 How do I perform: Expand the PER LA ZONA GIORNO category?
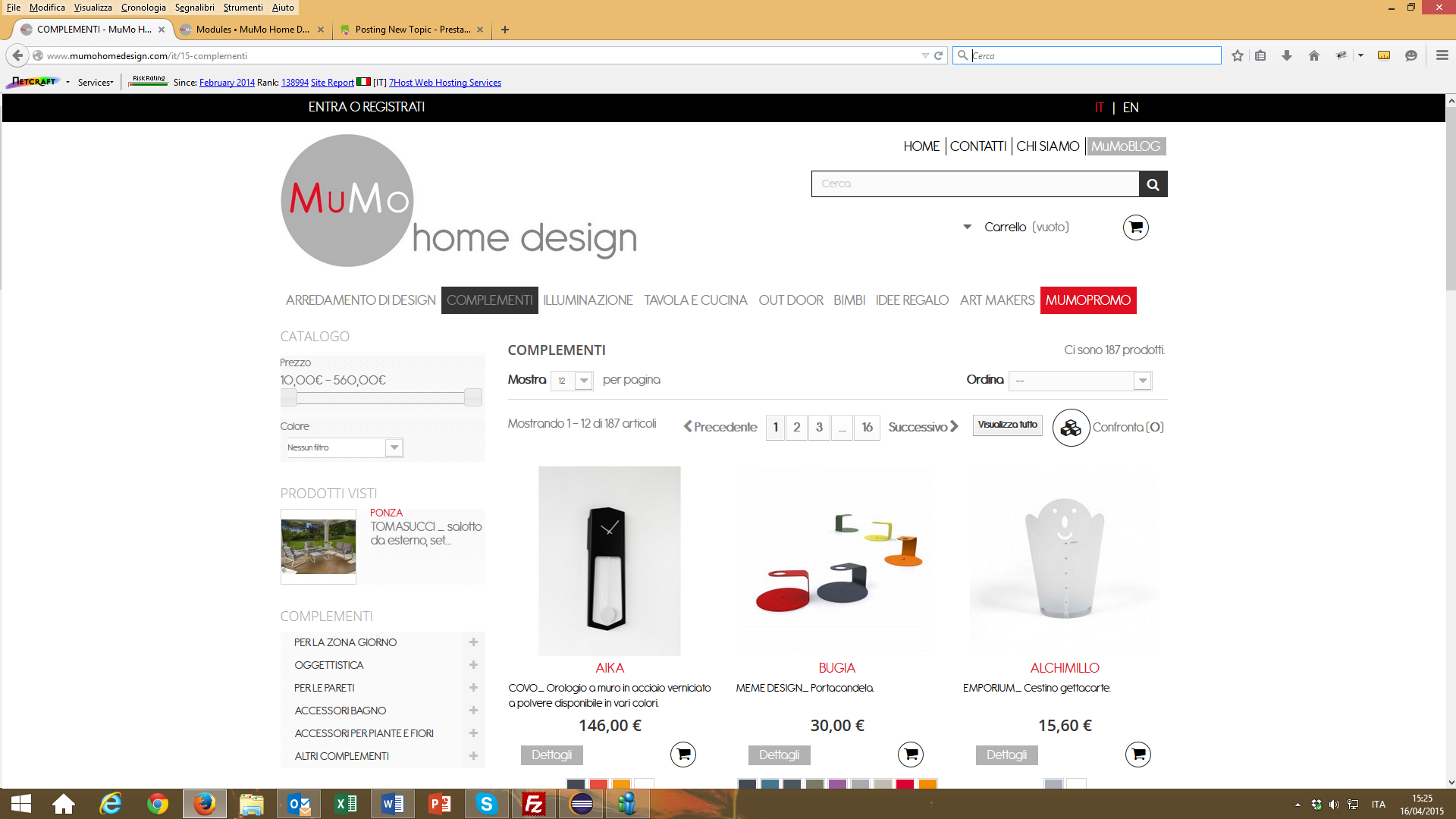click(473, 642)
